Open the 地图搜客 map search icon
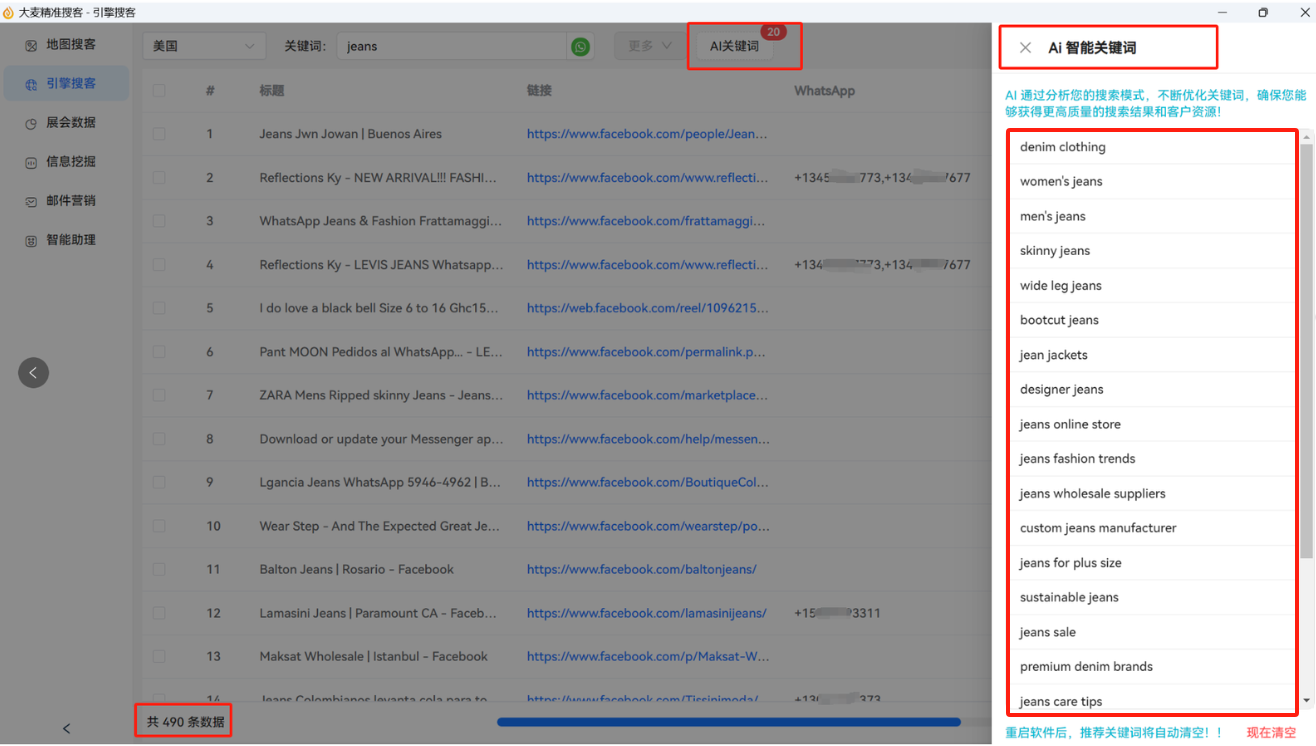Screen dimensions: 1316x746 31,45
